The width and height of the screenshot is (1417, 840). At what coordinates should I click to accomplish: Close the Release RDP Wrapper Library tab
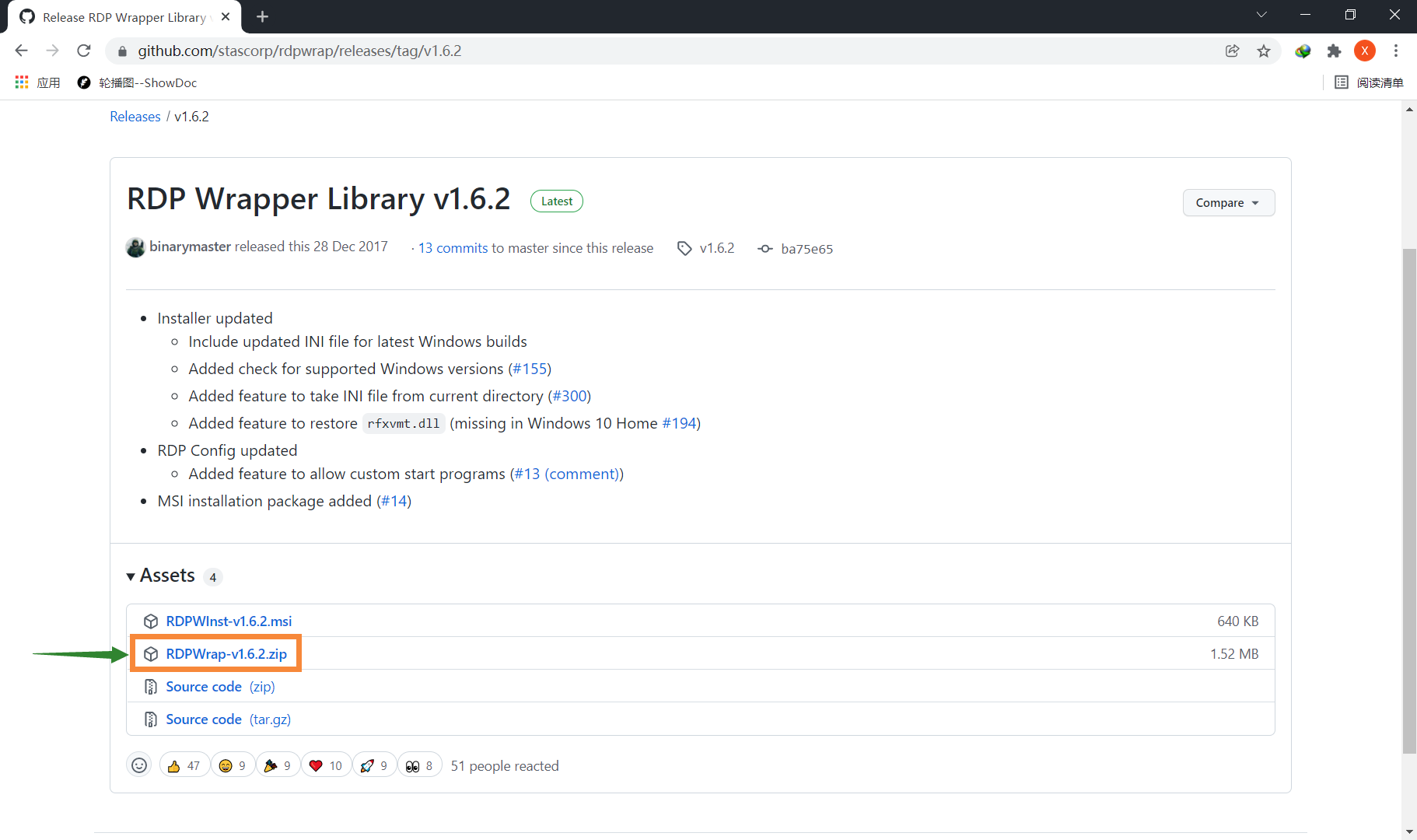click(226, 16)
